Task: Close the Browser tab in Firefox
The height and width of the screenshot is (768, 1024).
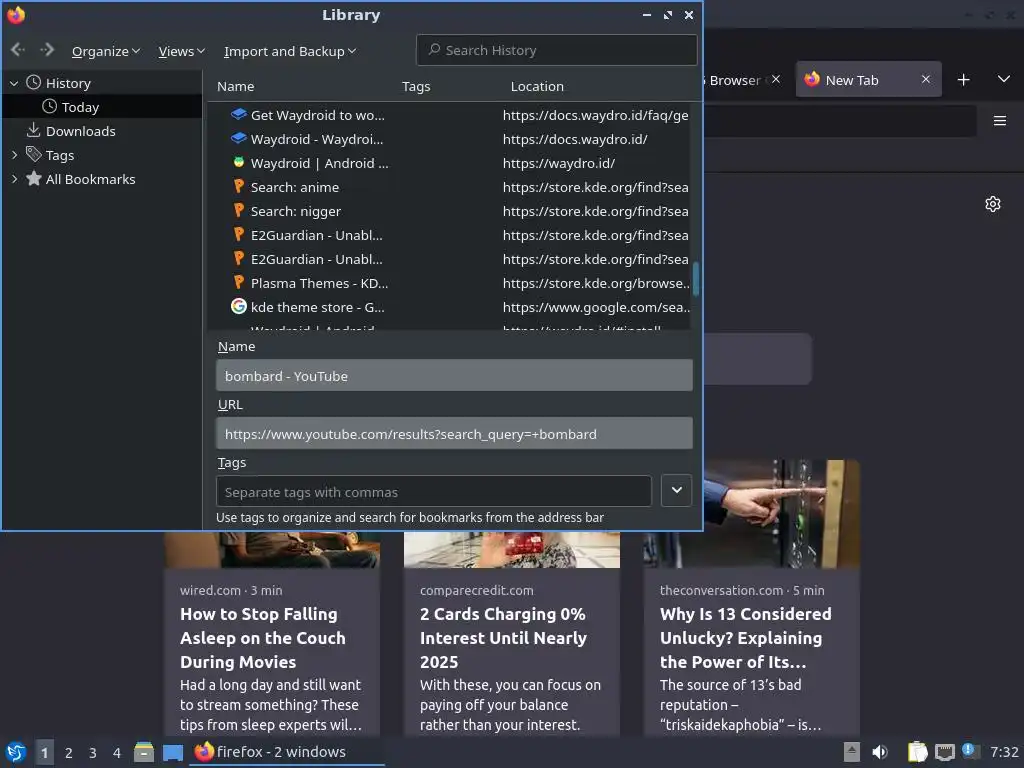Action: click(776, 79)
